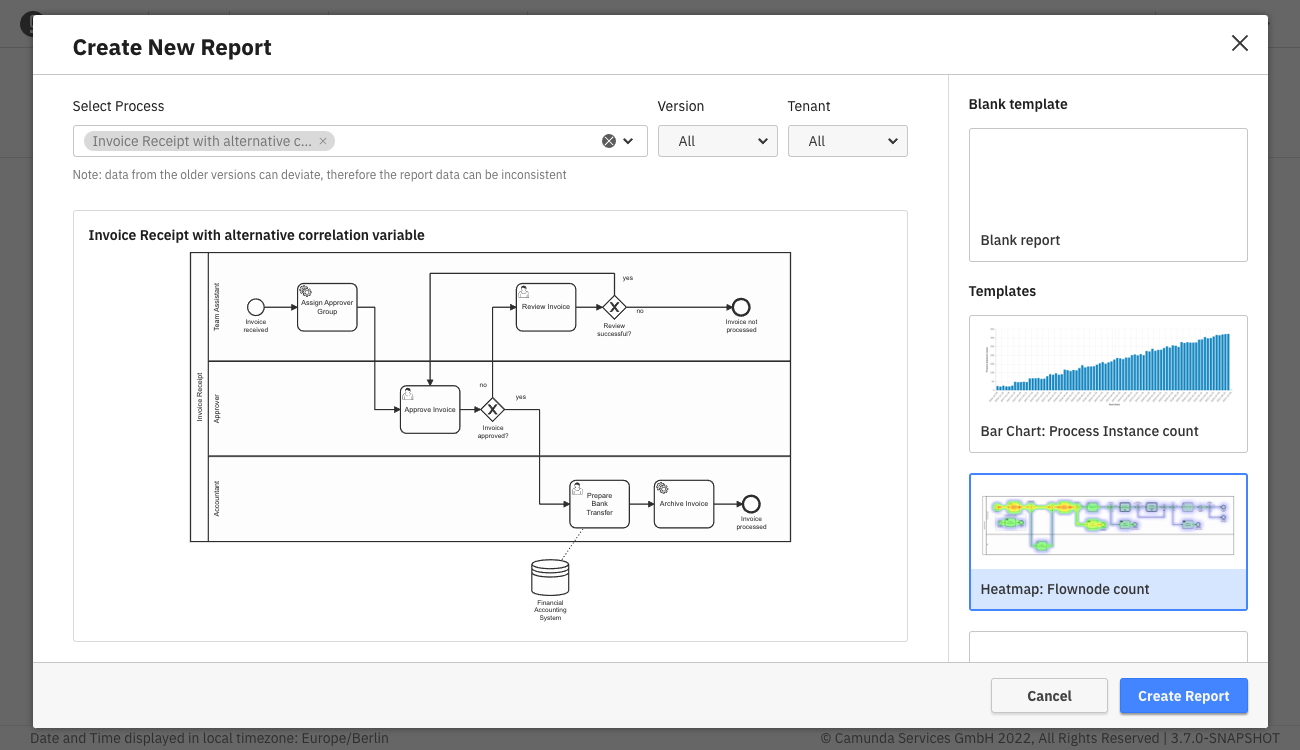Click the Create Report button
The height and width of the screenshot is (750, 1300).
tap(1184, 696)
